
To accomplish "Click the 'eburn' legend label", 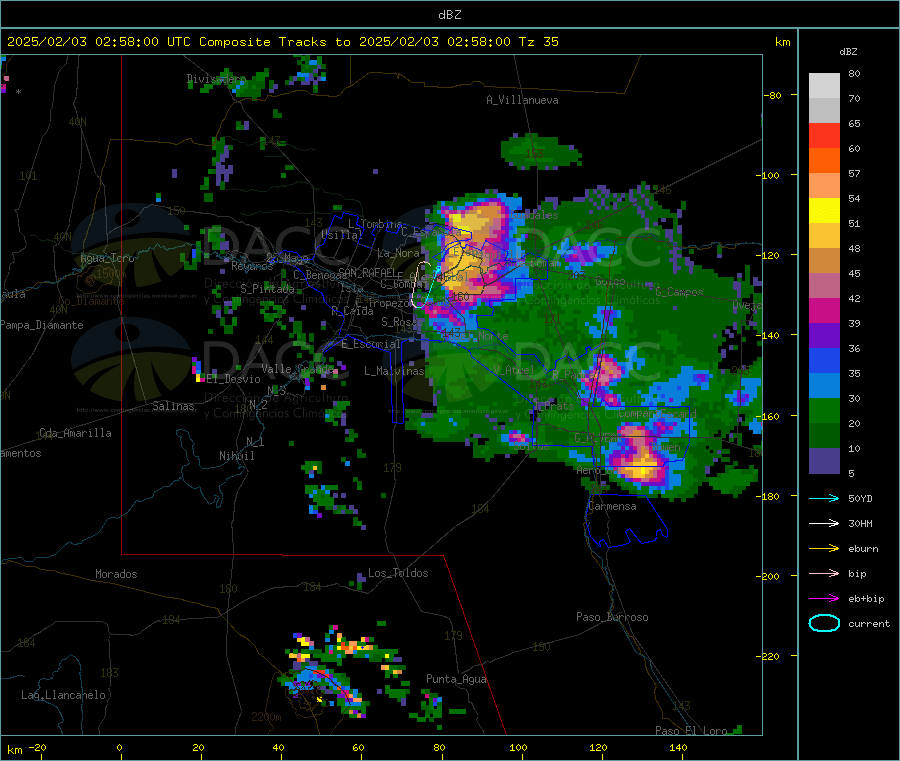I will pos(863,549).
